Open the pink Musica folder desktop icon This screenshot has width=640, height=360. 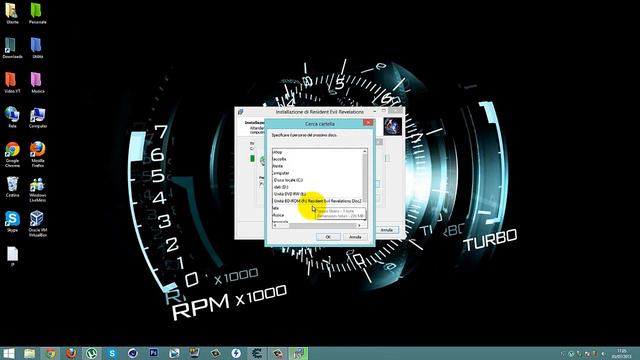tap(37, 82)
